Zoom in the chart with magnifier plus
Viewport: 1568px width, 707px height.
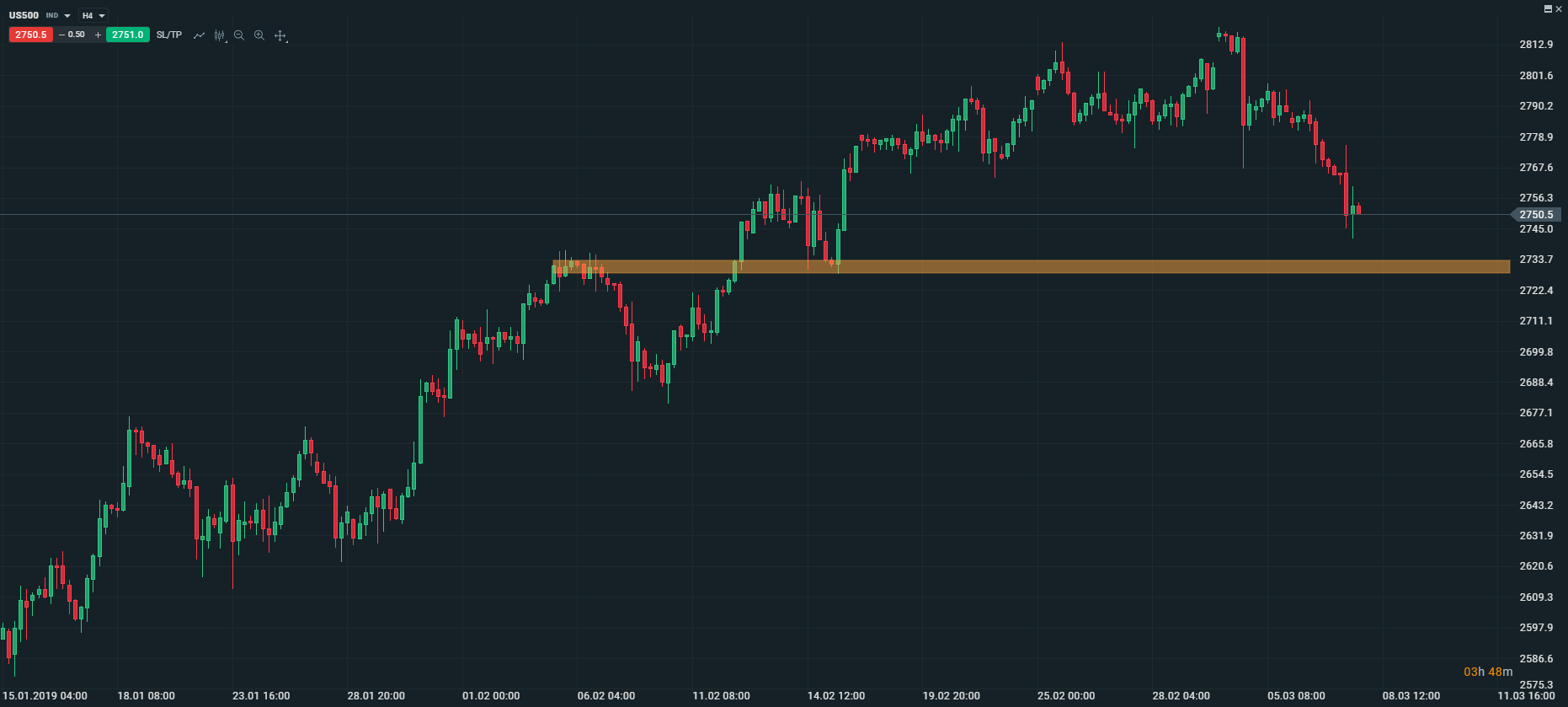coord(259,35)
